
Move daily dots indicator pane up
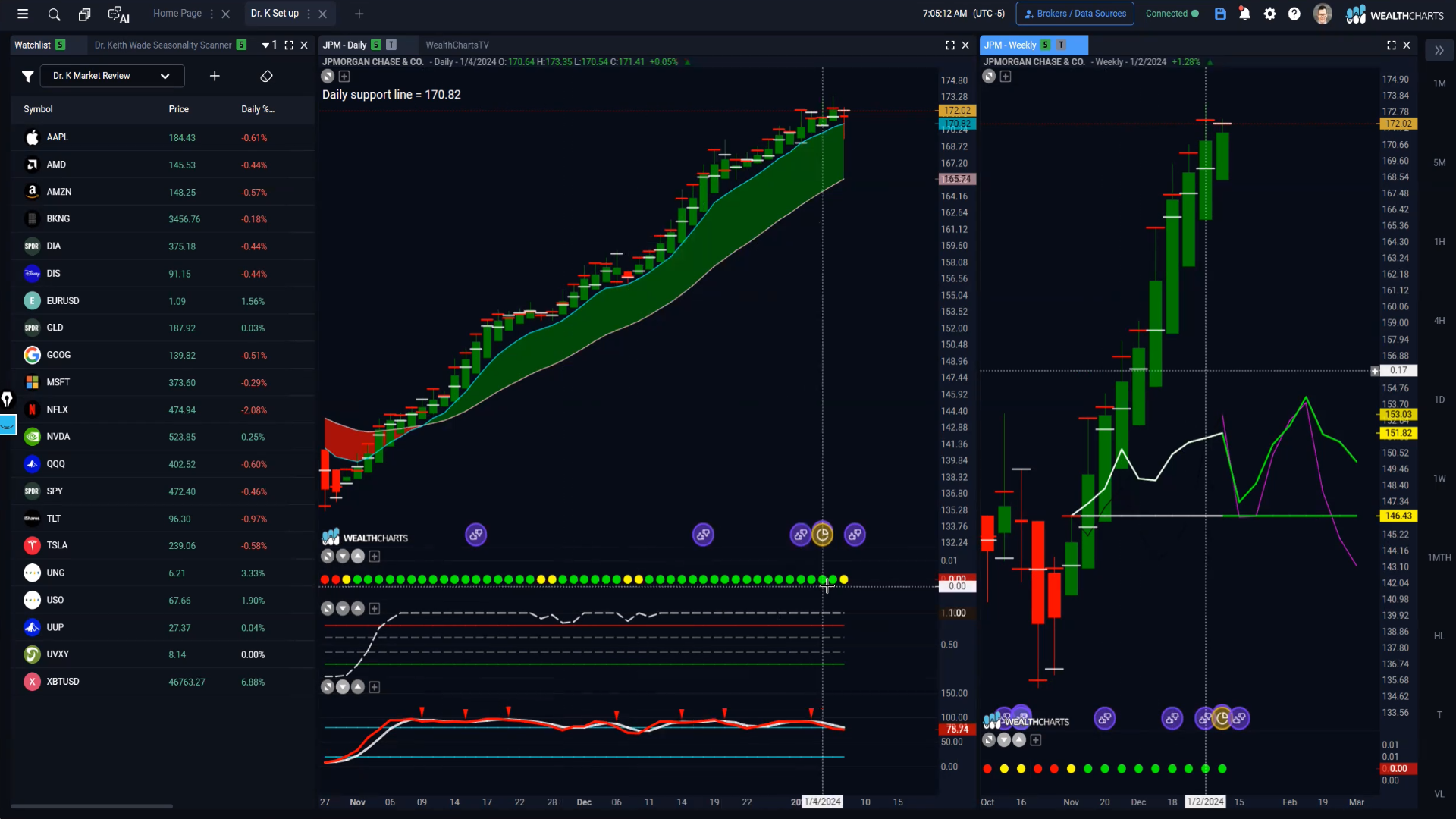tap(358, 557)
